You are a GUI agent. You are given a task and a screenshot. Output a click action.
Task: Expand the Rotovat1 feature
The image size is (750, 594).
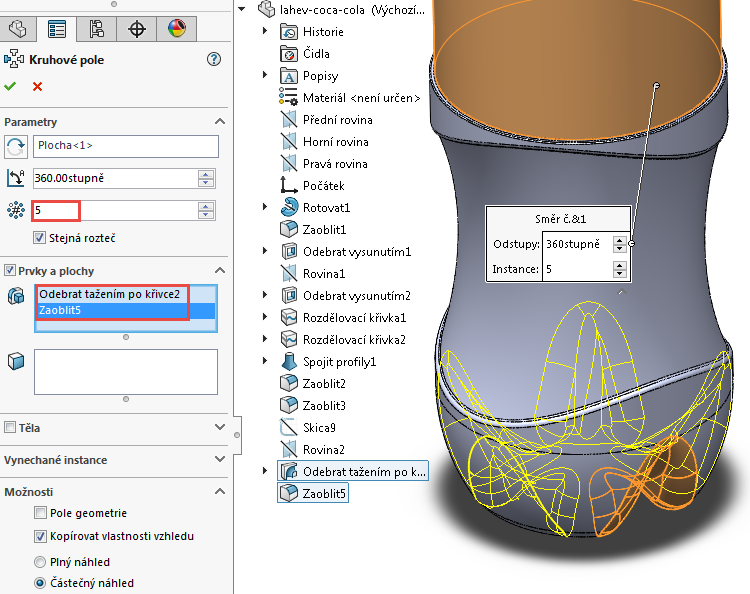(x=265, y=207)
